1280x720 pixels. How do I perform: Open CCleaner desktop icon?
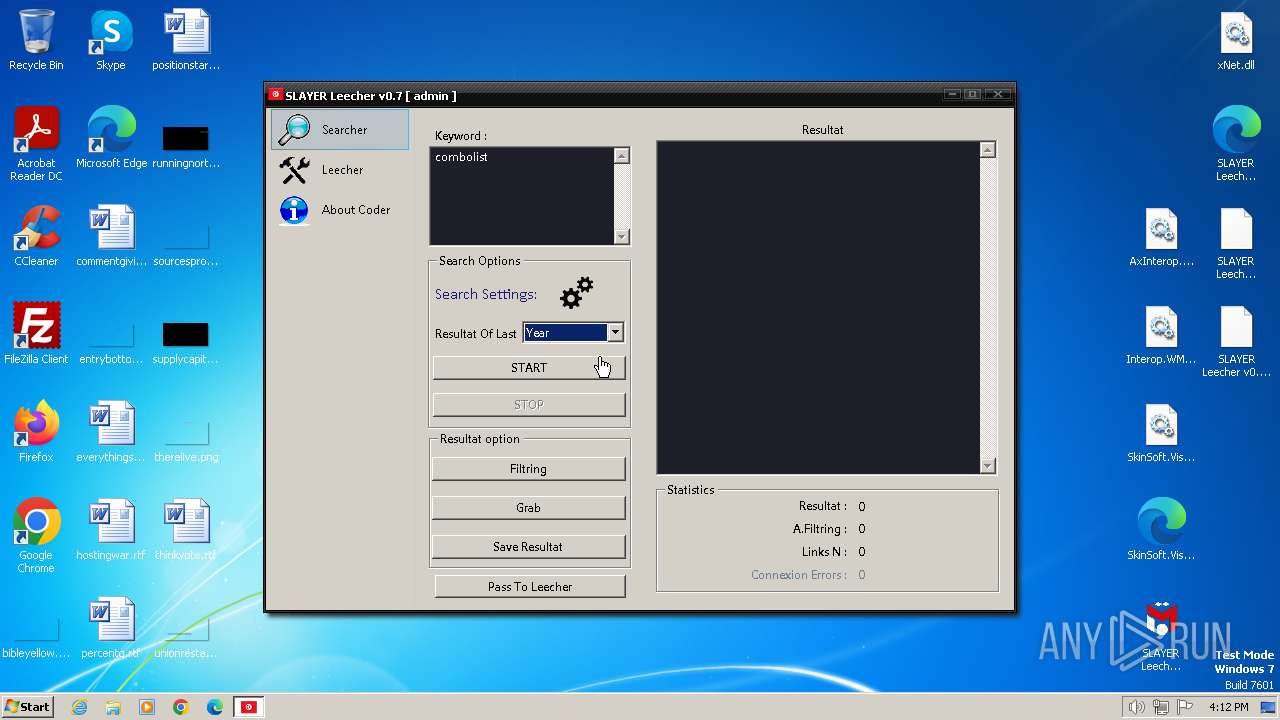pos(36,236)
